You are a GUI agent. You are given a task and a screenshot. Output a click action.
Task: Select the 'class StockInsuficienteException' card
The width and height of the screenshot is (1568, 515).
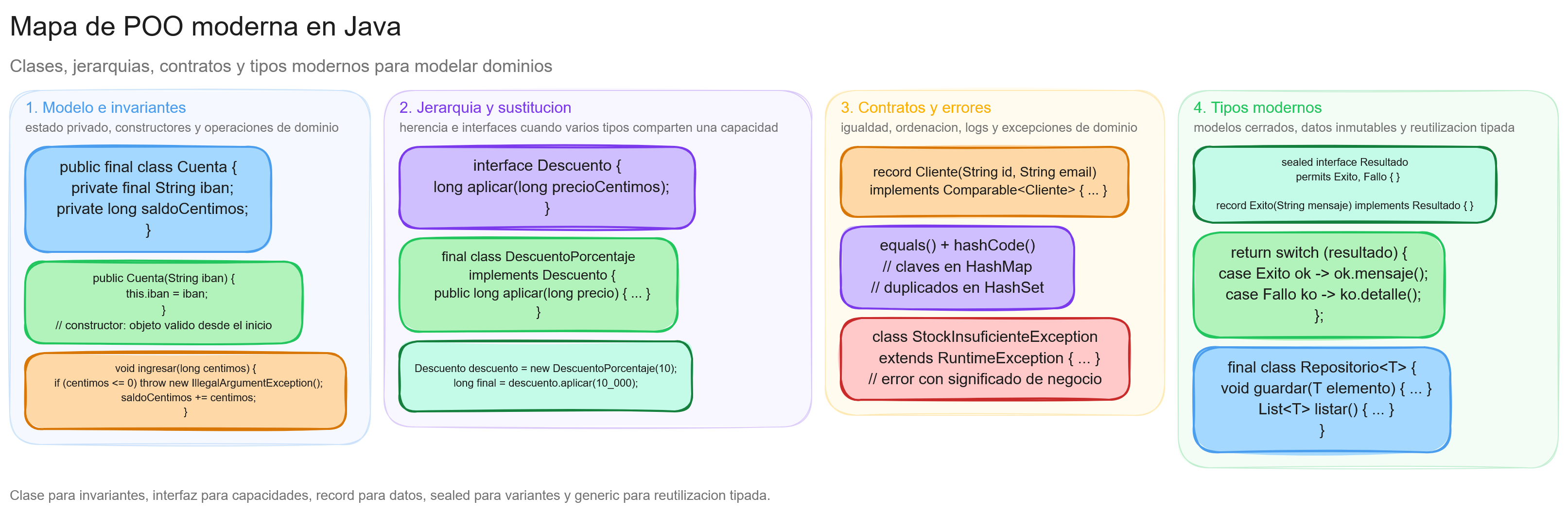pos(985,358)
